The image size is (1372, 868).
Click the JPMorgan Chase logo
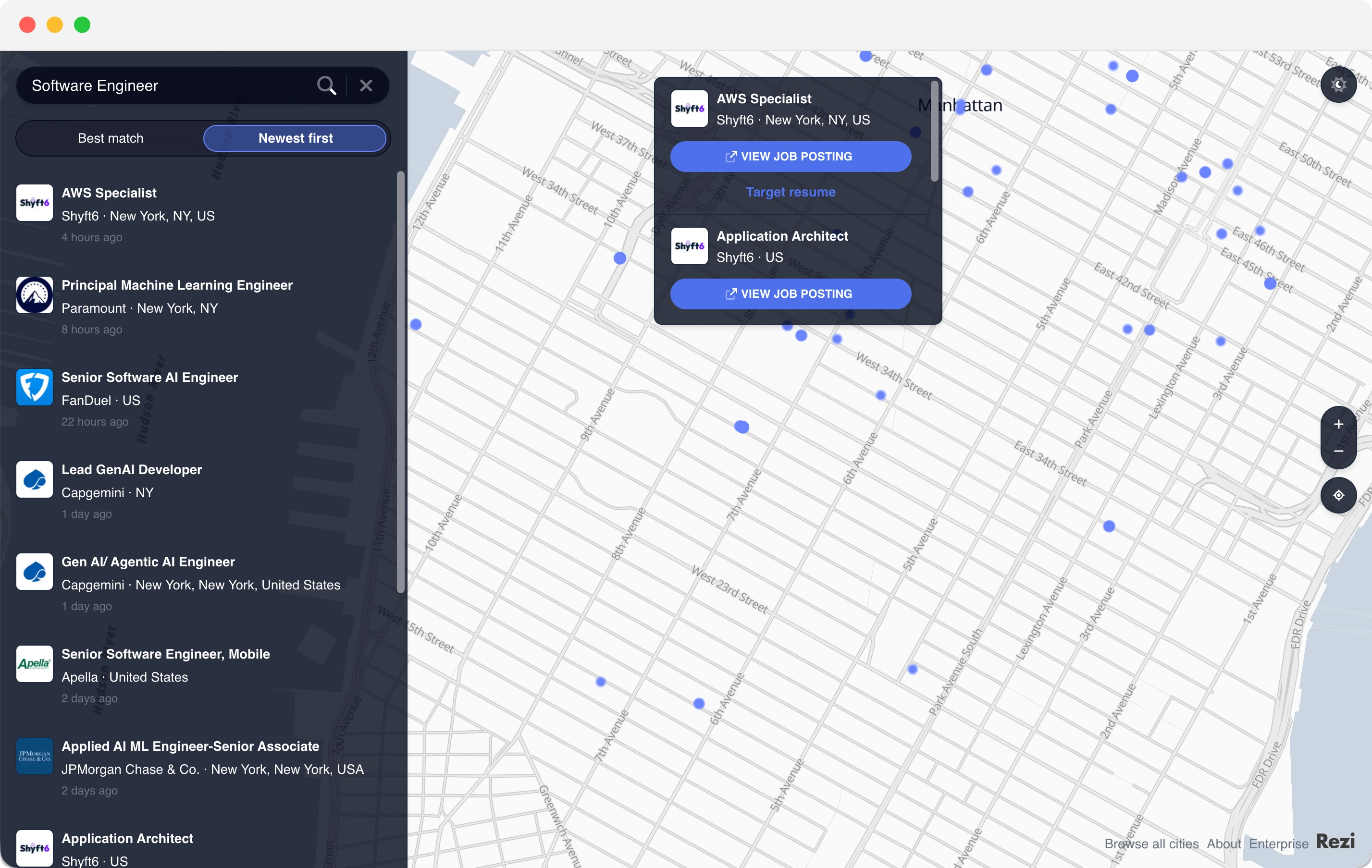(34, 756)
